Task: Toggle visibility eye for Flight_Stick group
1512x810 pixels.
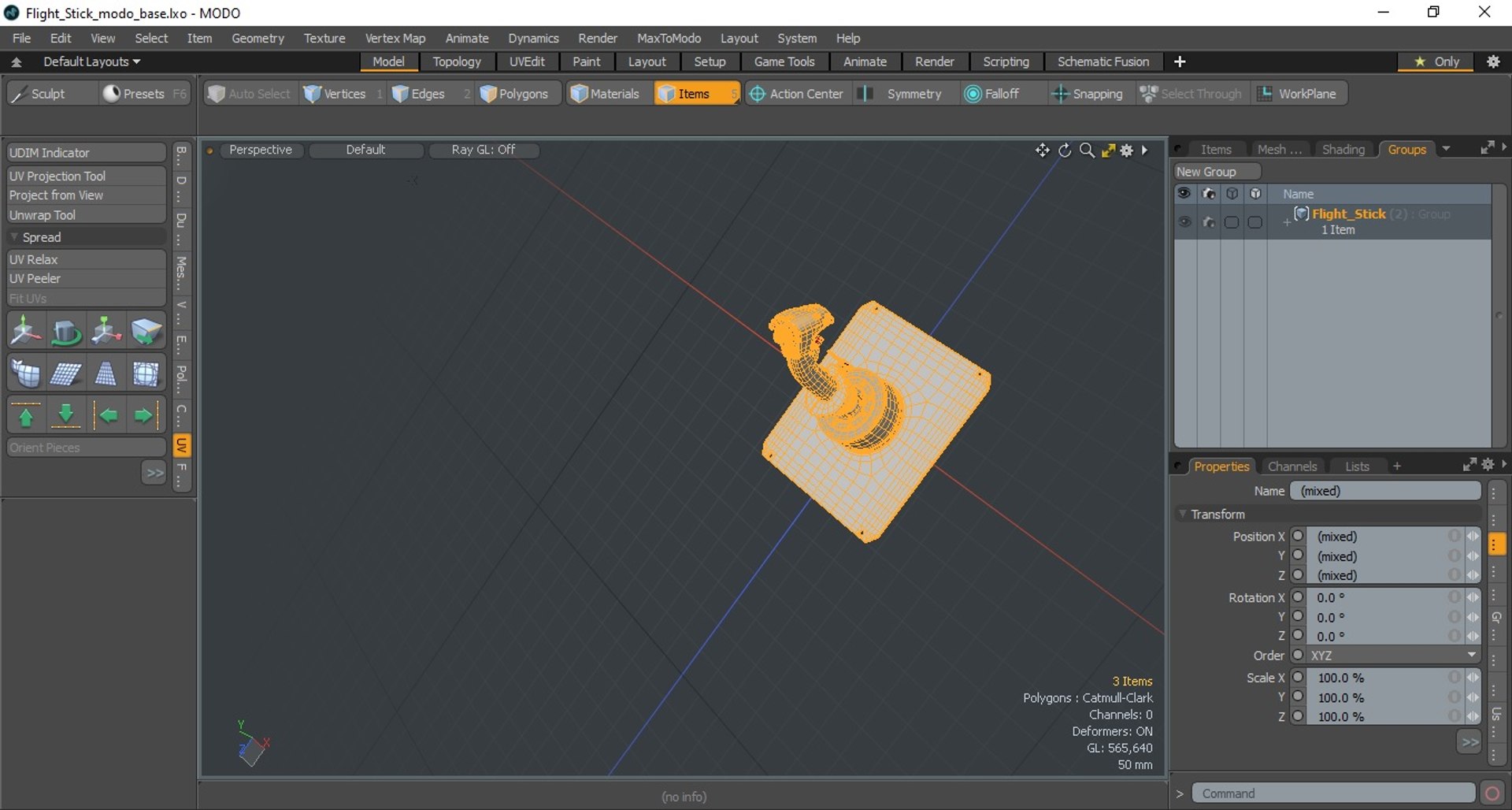Action: [1184, 222]
